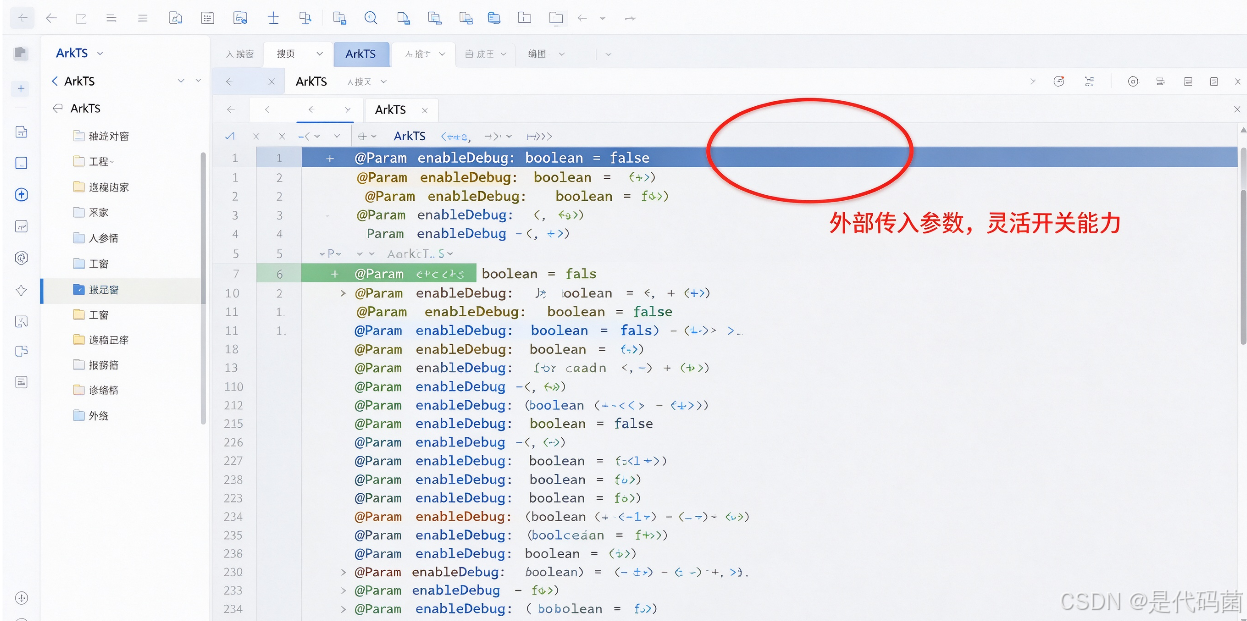Close the ArkTS editor tab in the lowest tab row
Viewport: 1247px width, 621px height.
tap(425, 110)
